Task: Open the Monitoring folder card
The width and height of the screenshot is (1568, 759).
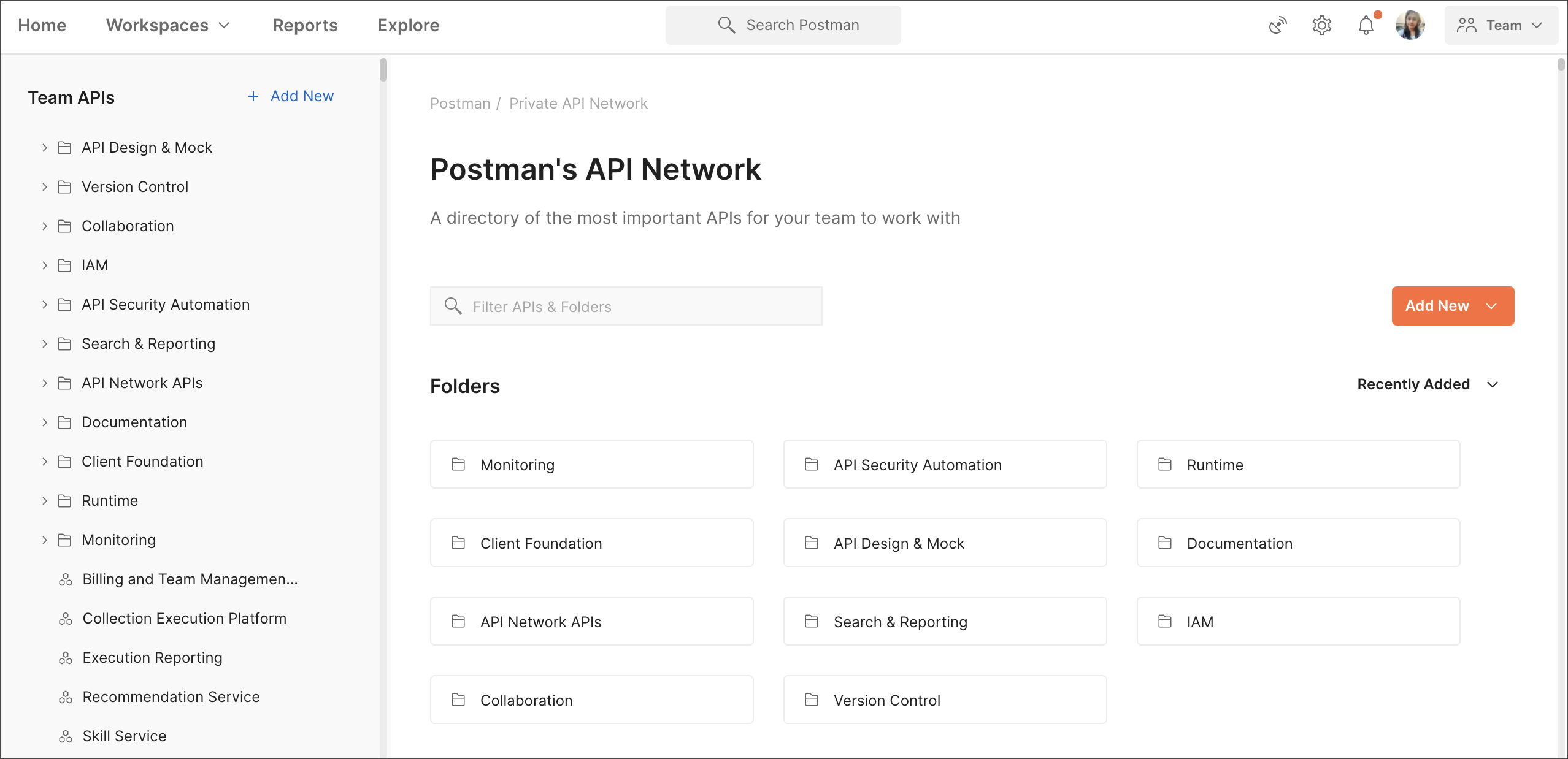Action: (592, 464)
